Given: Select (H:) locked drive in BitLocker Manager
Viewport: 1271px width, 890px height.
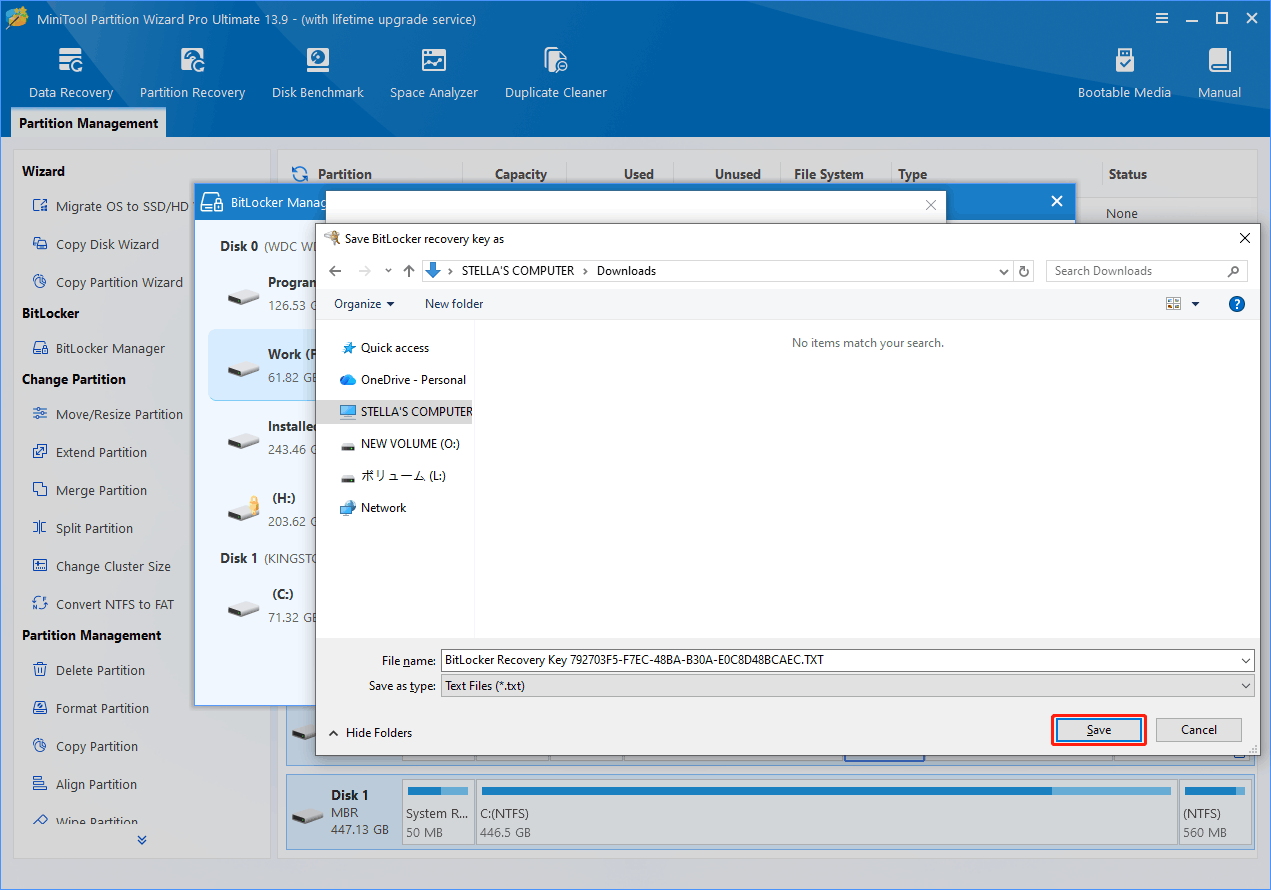Looking at the screenshot, I should [262, 509].
